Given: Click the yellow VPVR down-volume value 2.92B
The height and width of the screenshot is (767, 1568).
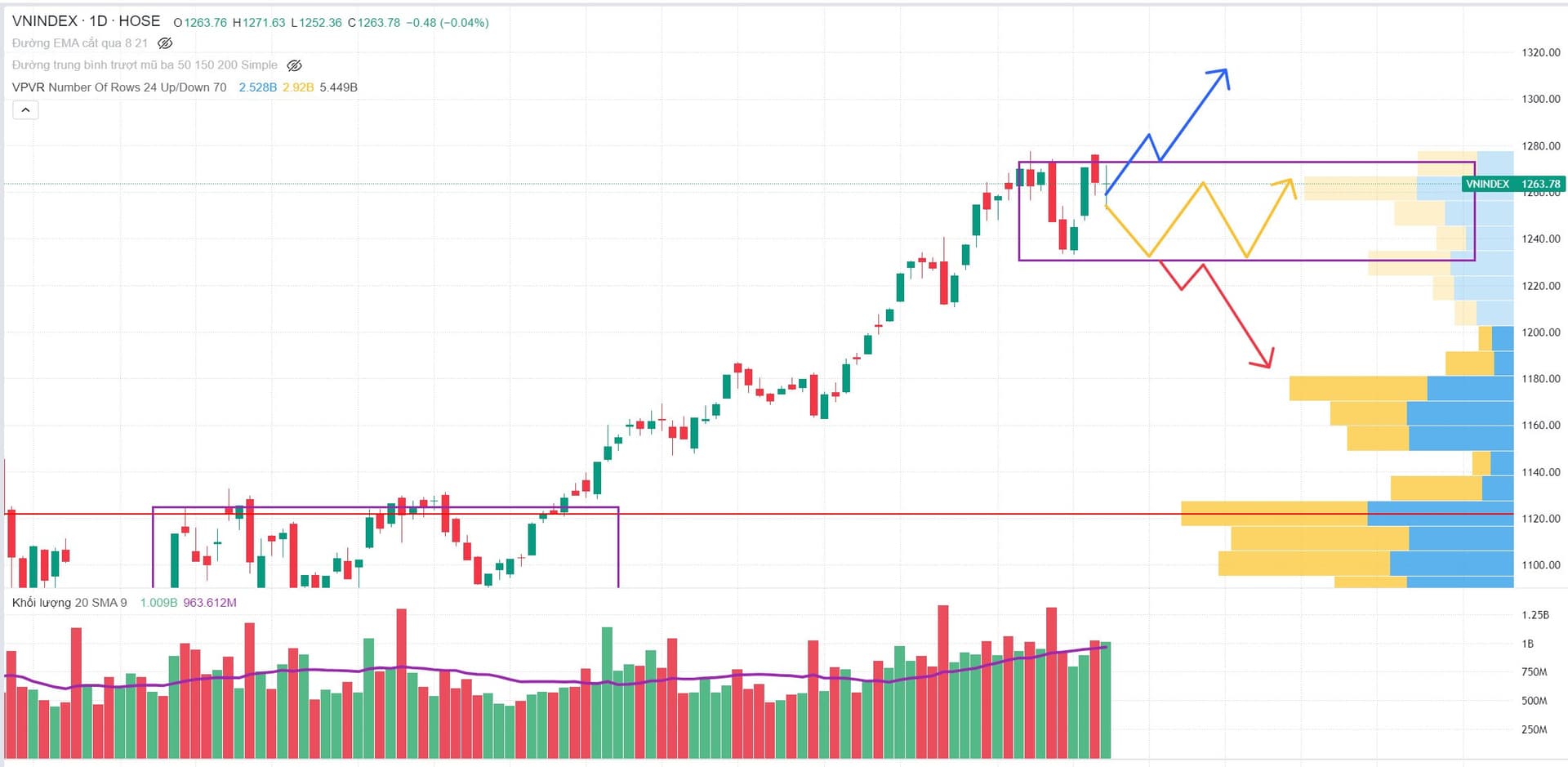Looking at the screenshot, I should click(x=298, y=87).
